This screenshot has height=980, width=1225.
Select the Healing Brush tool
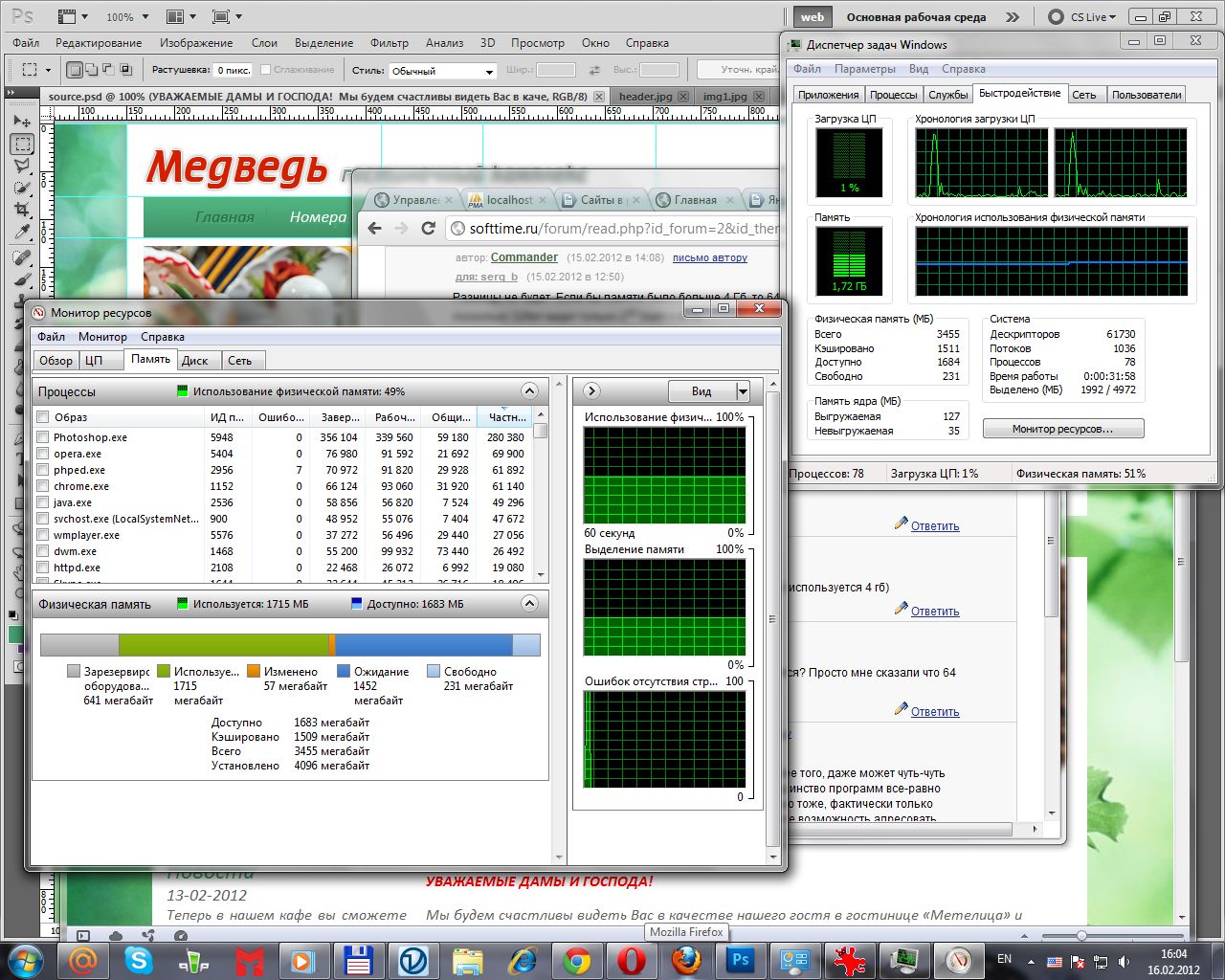click(21, 258)
